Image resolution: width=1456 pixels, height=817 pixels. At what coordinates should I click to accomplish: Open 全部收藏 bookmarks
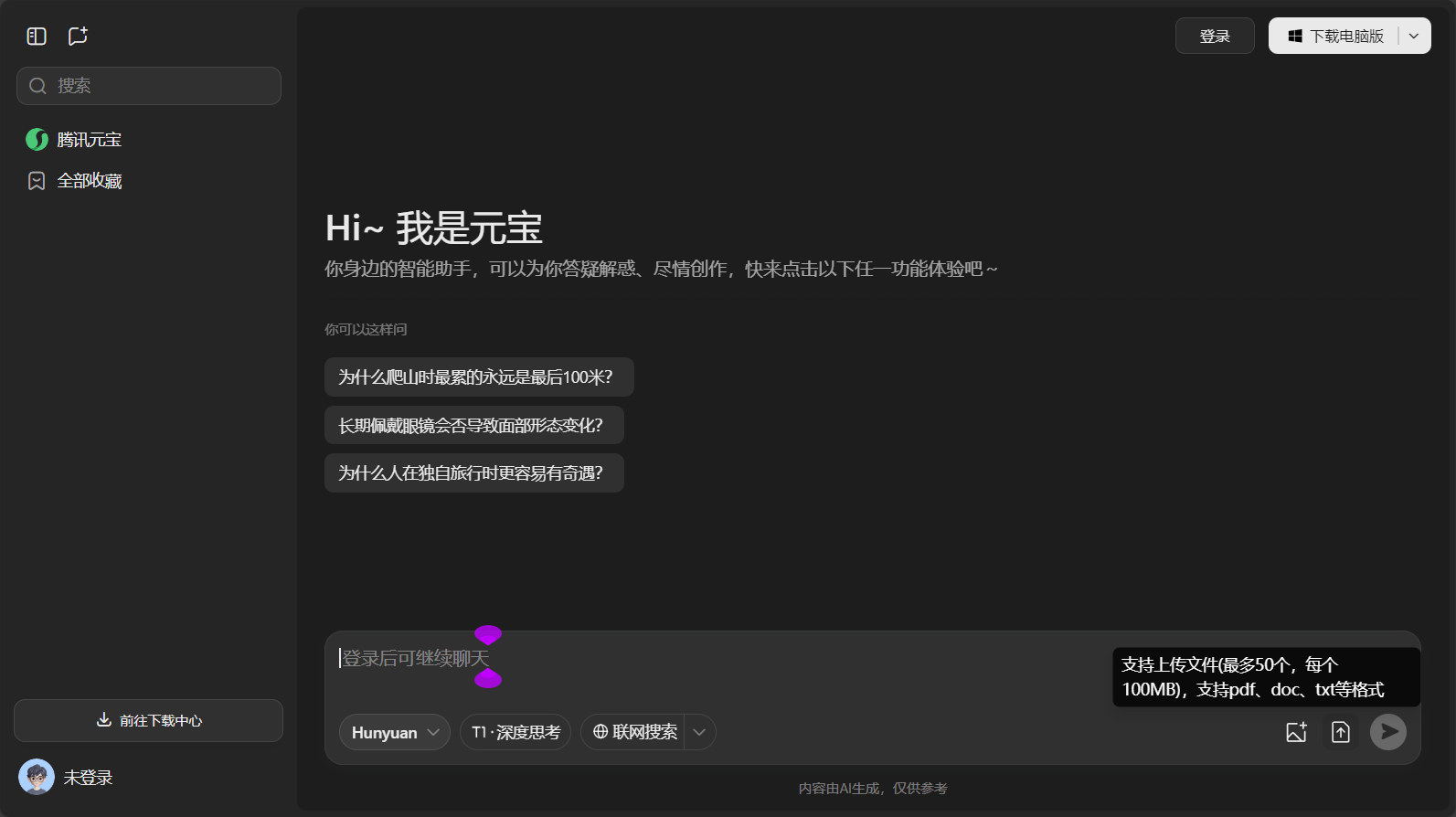[x=149, y=181]
